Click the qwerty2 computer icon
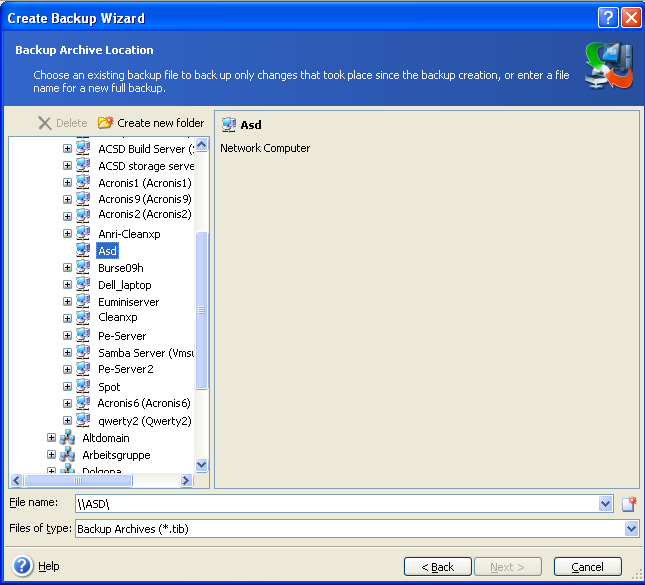645x585 pixels. (83, 420)
